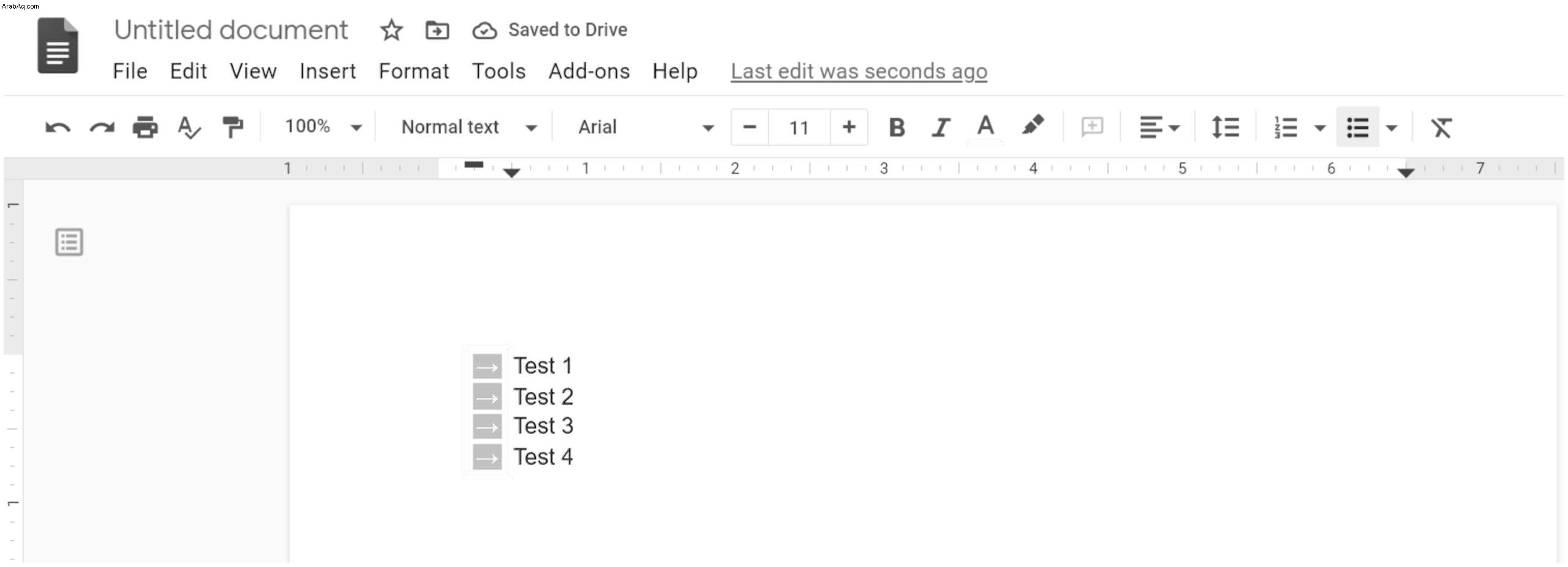This screenshot has height=567, width=1568.
Task: Star the Untitled document
Action: click(391, 30)
